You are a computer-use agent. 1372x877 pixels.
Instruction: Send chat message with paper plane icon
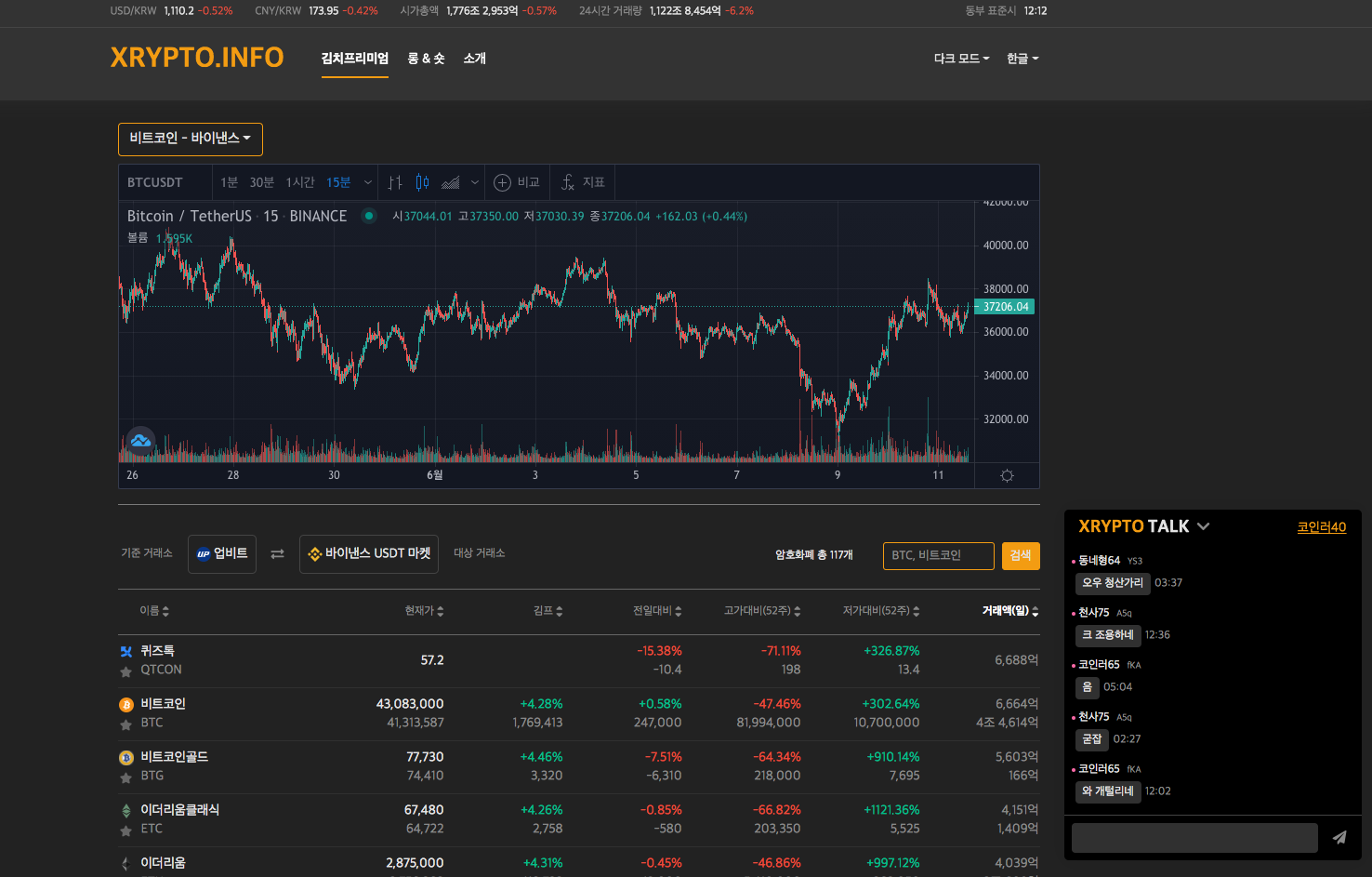1339,837
